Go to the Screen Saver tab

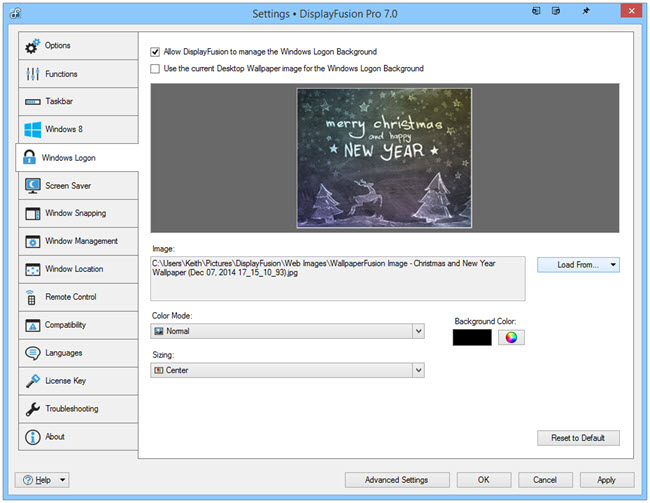pyautogui.click(x=78, y=186)
